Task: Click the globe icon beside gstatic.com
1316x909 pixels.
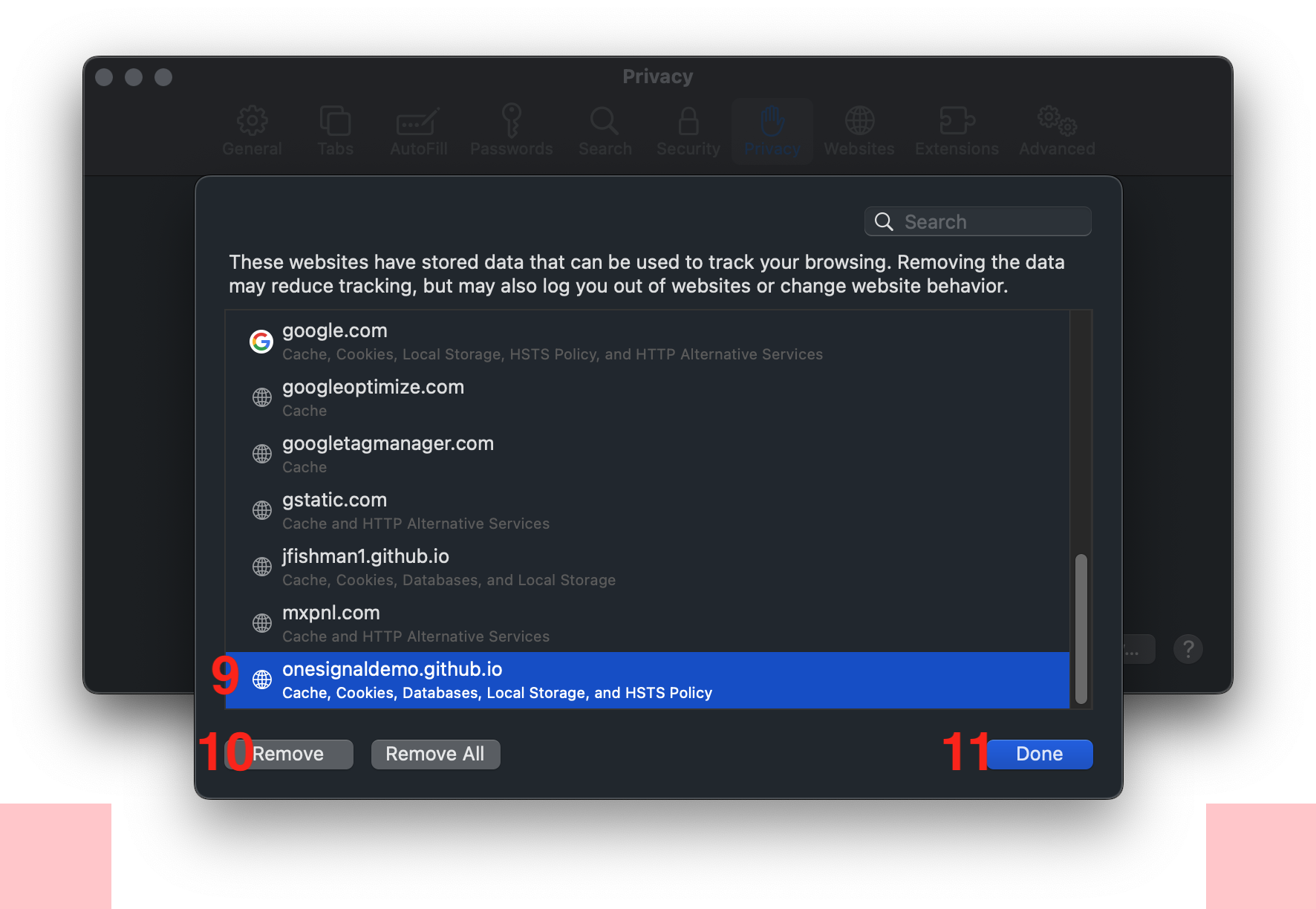Action: pyautogui.click(x=262, y=510)
